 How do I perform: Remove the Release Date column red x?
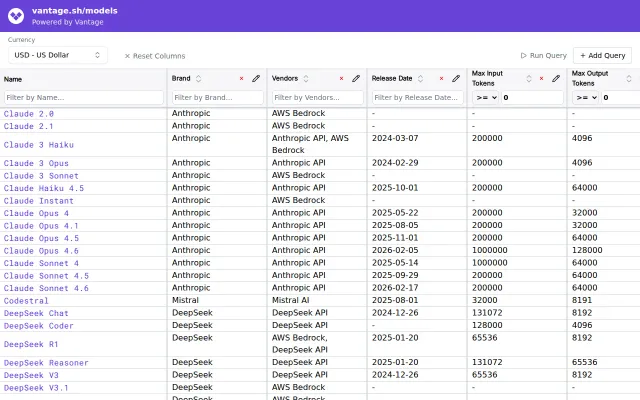click(x=441, y=78)
